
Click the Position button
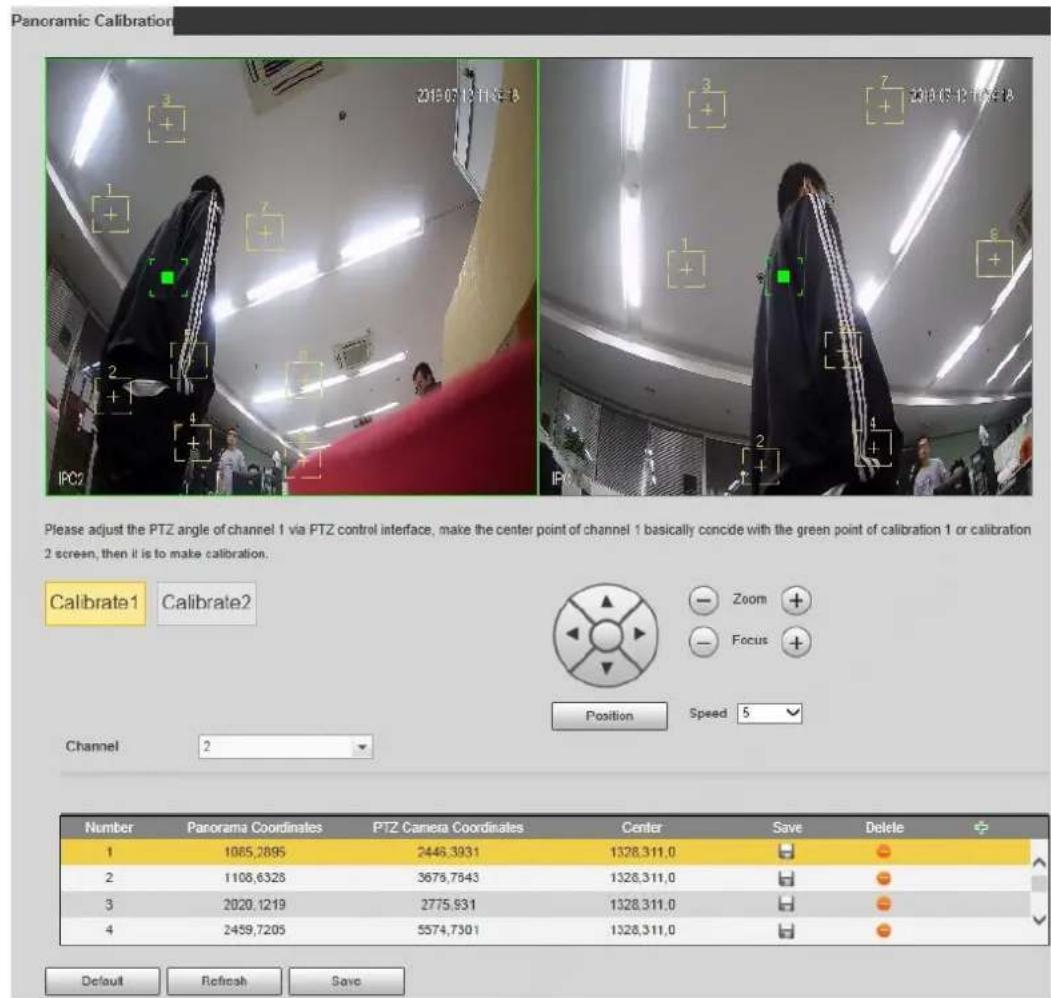click(609, 716)
